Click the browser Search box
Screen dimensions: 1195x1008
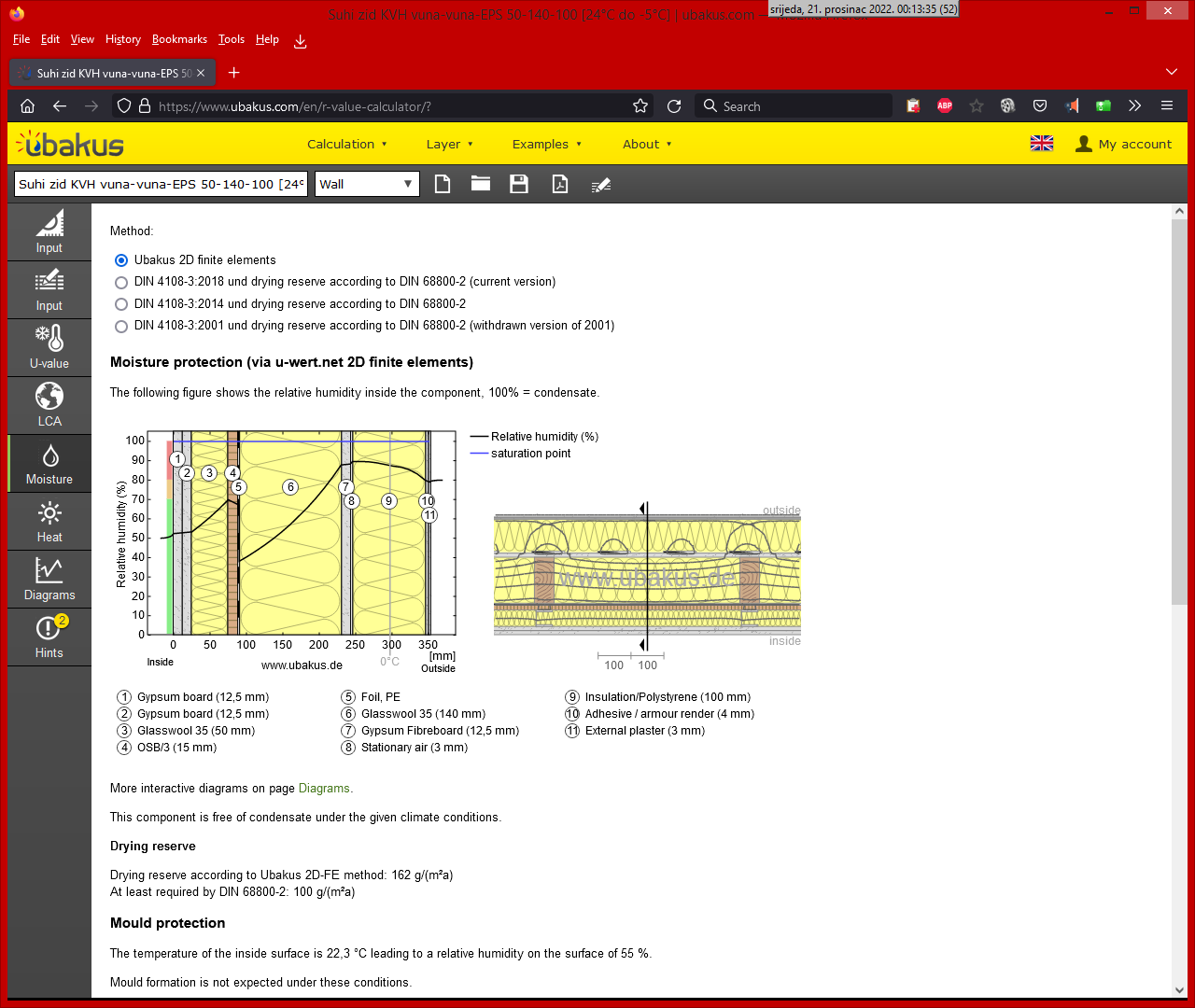[794, 106]
